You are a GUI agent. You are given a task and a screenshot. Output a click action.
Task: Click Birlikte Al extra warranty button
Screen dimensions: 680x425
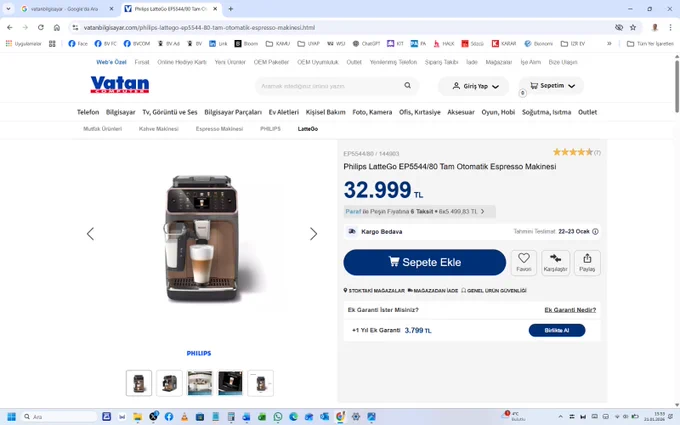click(x=557, y=330)
